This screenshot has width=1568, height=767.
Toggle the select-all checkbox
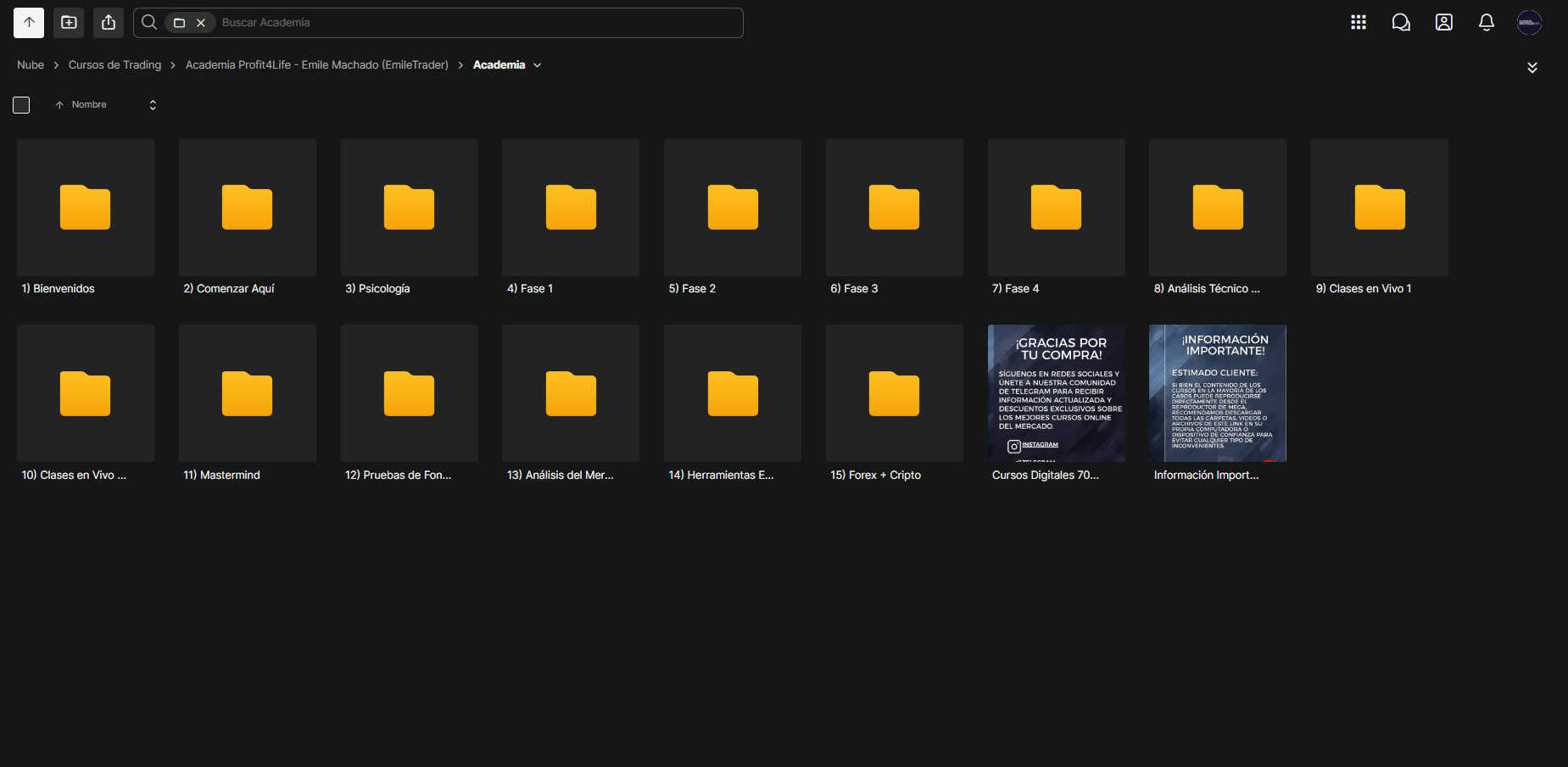point(21,105)
